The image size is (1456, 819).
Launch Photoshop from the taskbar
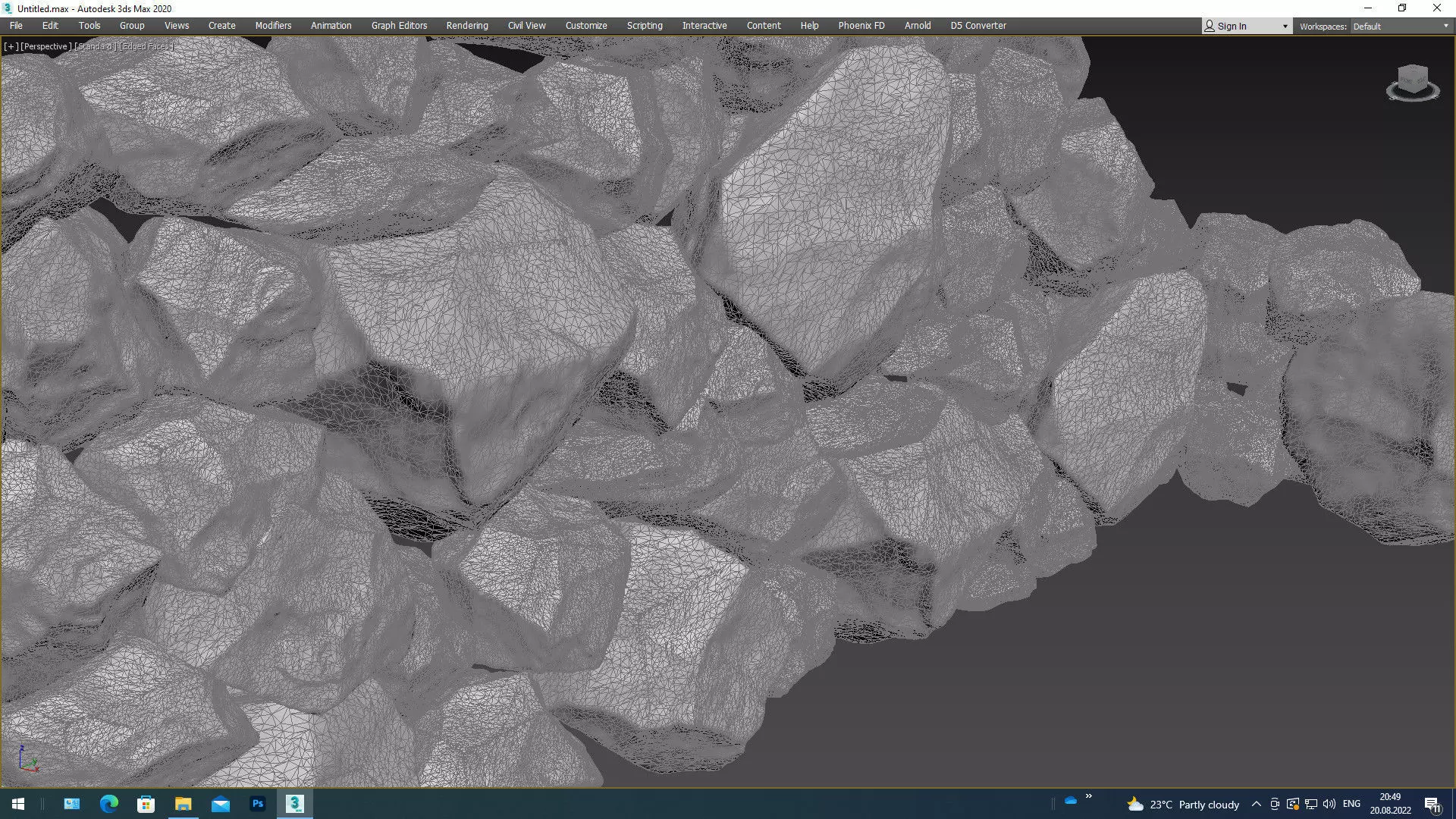[258, 804]
